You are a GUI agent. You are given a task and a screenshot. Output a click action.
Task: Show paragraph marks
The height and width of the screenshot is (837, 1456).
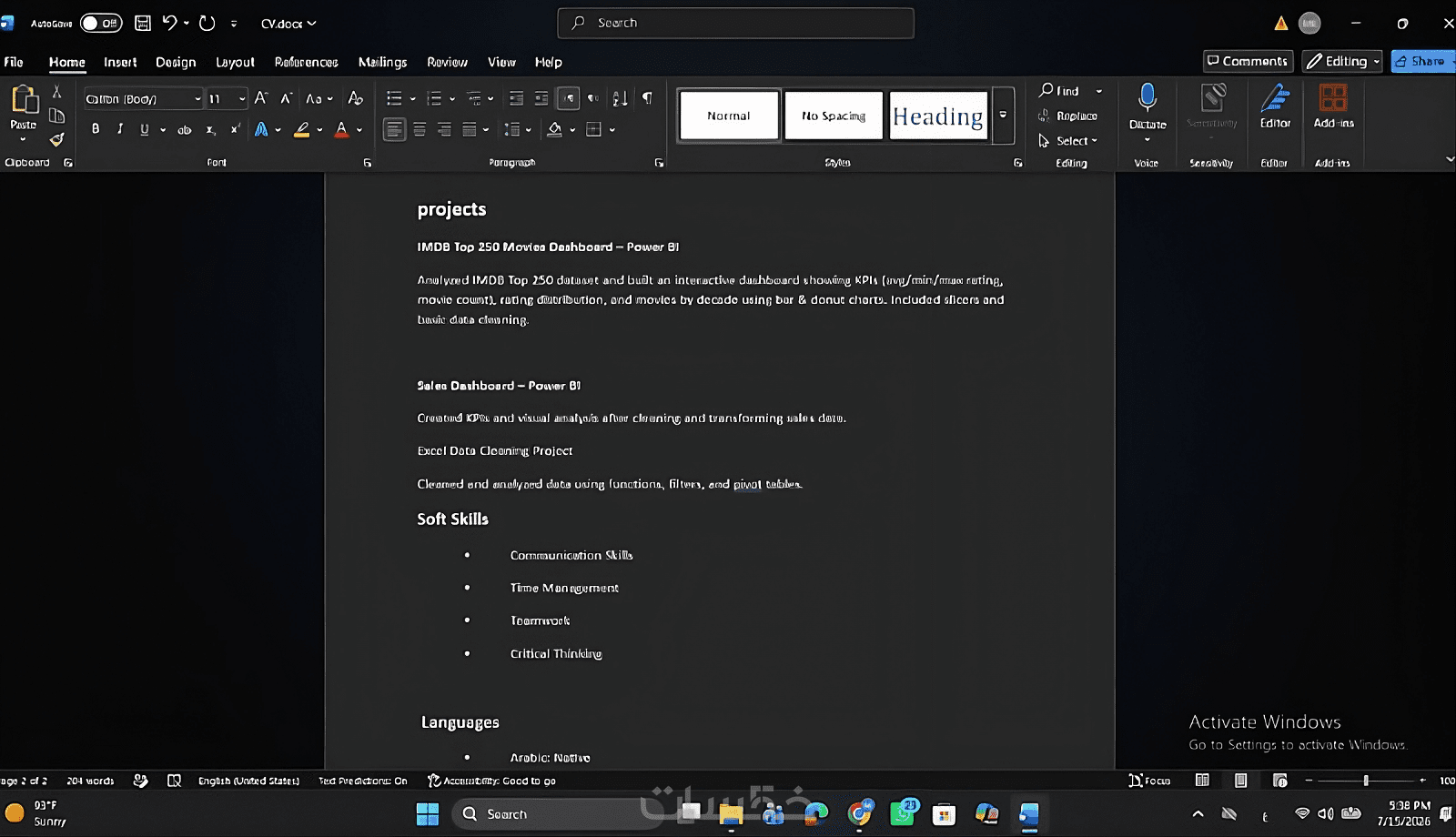coord(647,98)
